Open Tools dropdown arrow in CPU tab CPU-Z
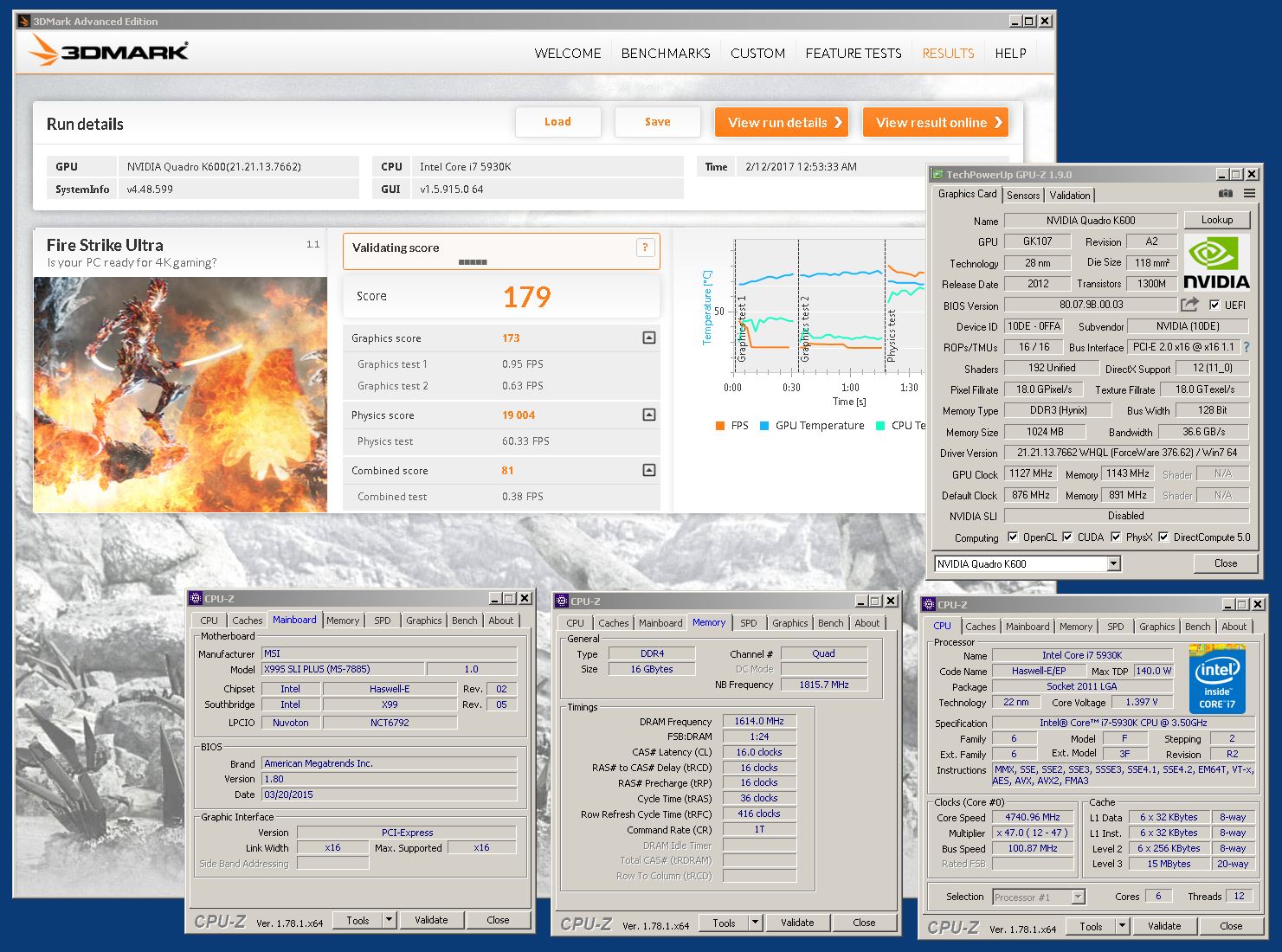Viewport: 1282px width, 952px height. 1123,926
